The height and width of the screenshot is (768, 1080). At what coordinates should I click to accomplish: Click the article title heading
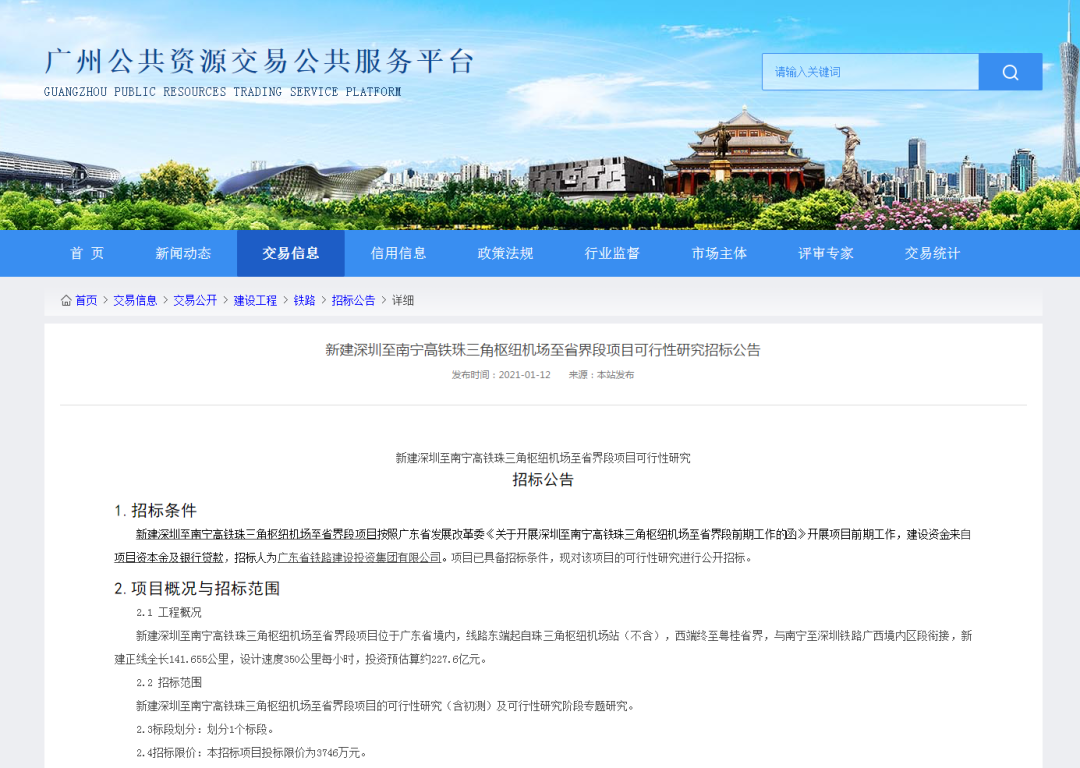pyautogui.click(x=543, y=350)
